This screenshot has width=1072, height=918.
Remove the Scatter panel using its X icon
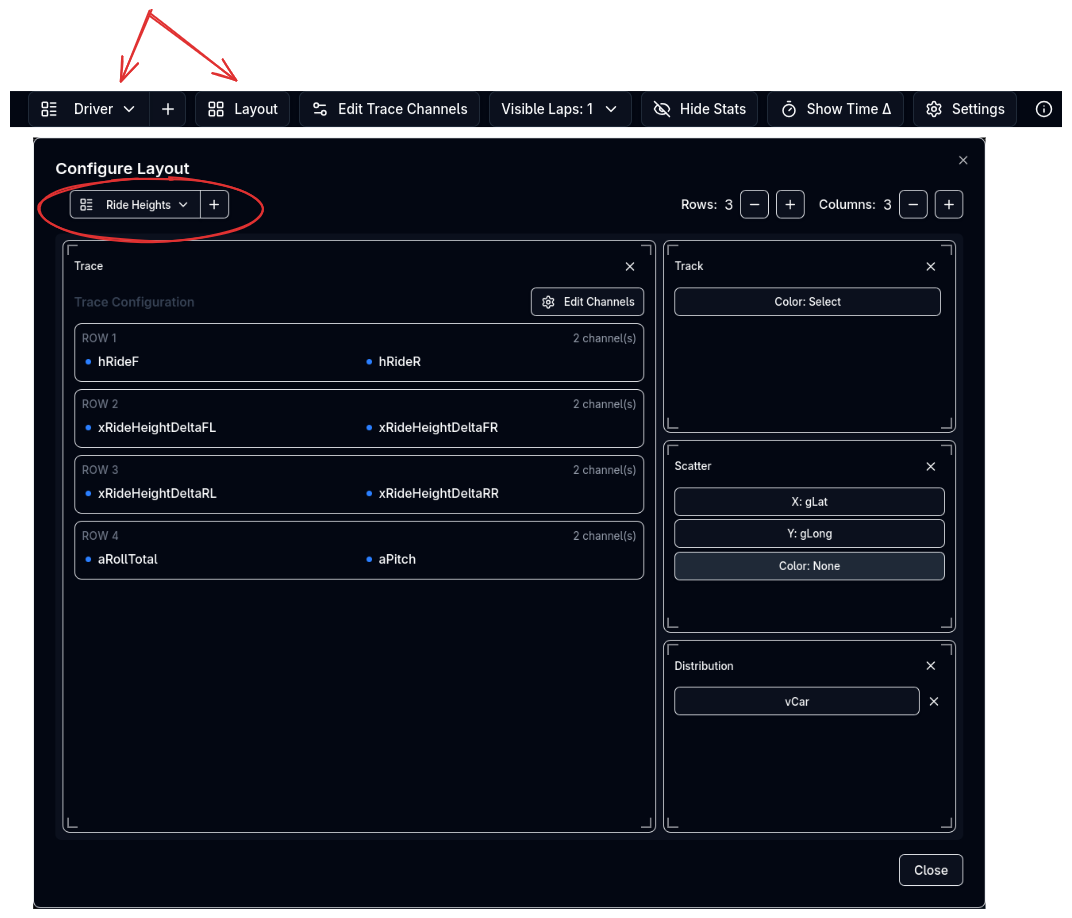click(930, 466)
